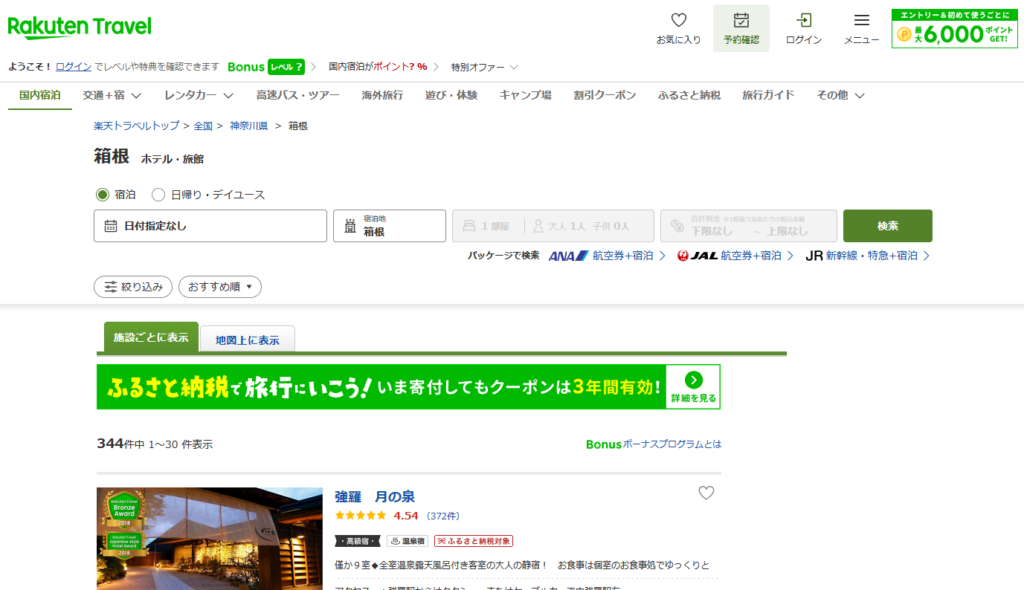Favorite 強羅 月の泉 with heart icon
The image size is (1024, 590).
coord(706,493)
